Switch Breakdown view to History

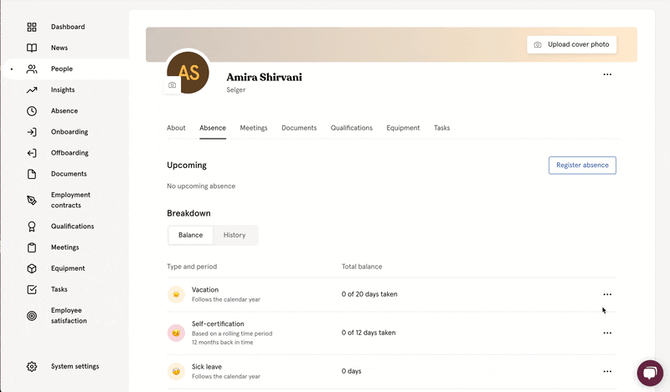coord(235,235)
